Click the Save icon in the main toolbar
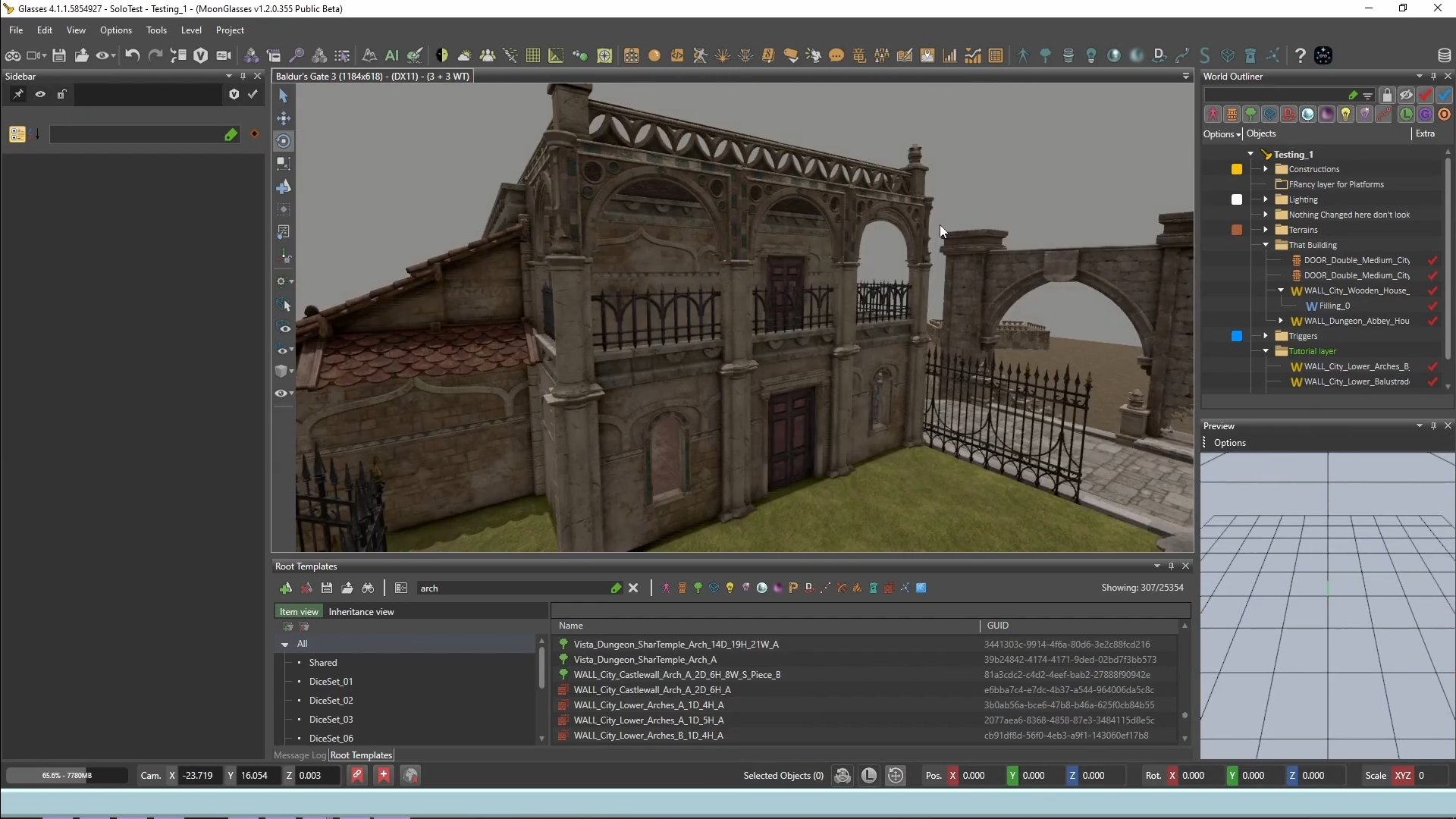1456x819 pixels. (x=59, y=55)
